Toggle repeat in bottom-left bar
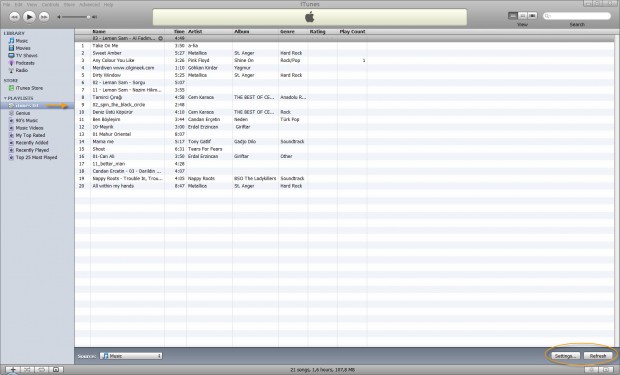Image resolution: width=620 pixels, height=375 pixels. pyautogui.click(x=42, y=370)
